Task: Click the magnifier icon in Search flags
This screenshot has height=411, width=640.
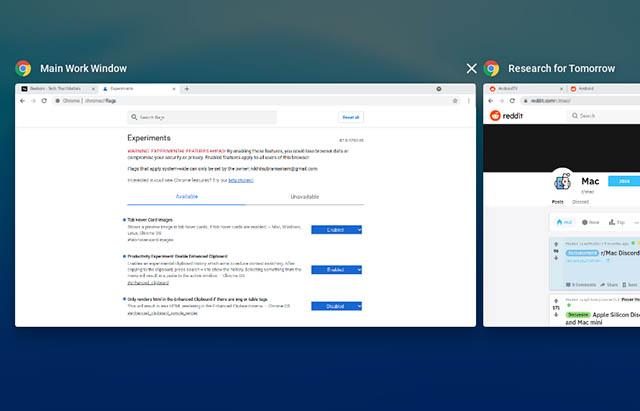Action: (134, 117)
